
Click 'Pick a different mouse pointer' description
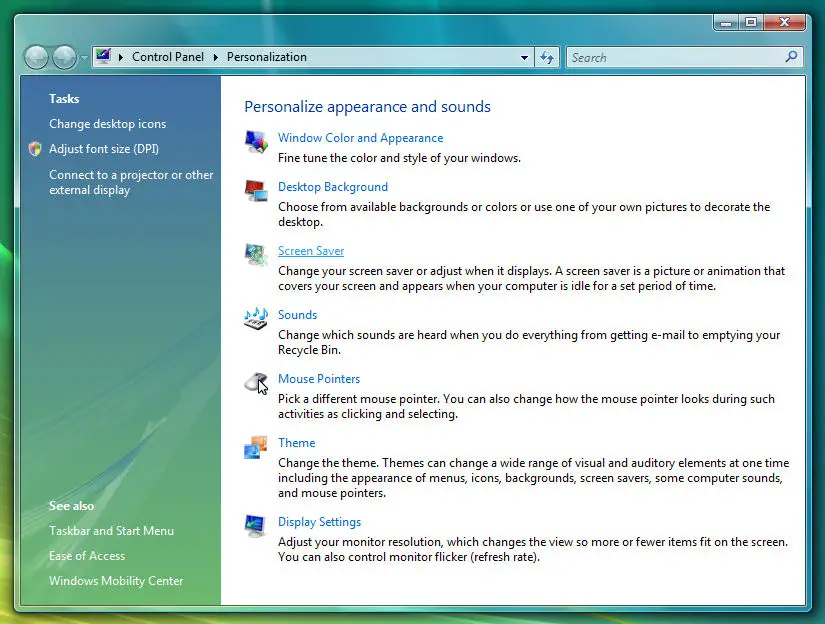pos(526,406)
